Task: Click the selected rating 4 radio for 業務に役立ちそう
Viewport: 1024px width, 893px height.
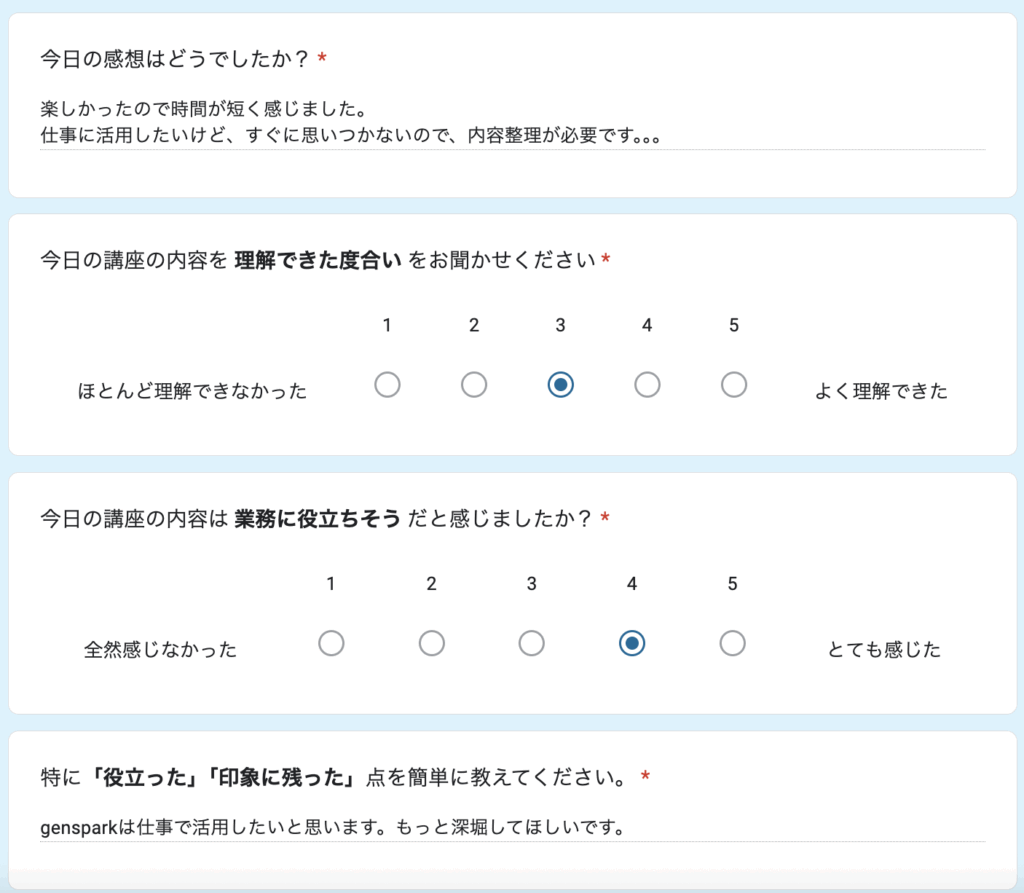Action: click(632, 644)
